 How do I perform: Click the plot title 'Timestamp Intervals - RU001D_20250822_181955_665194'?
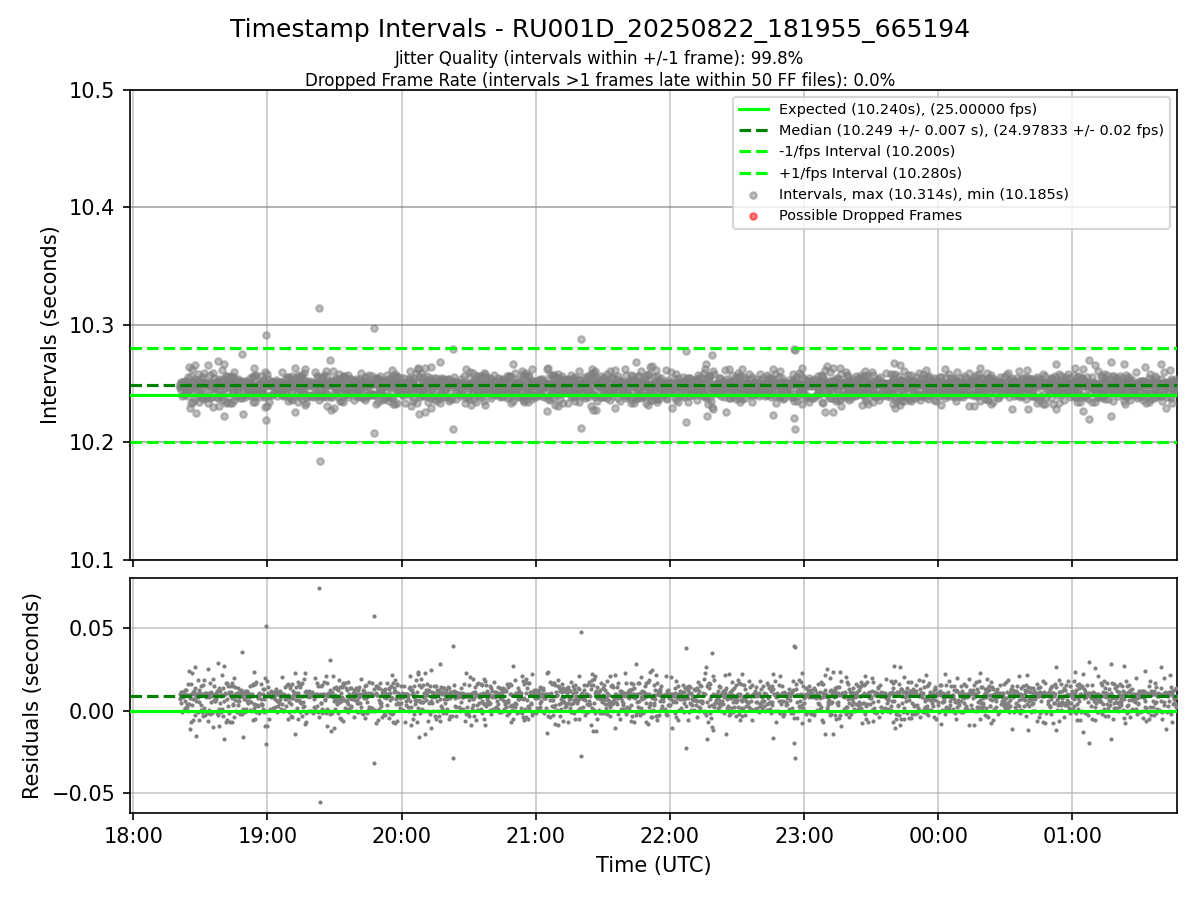point(600,29)
